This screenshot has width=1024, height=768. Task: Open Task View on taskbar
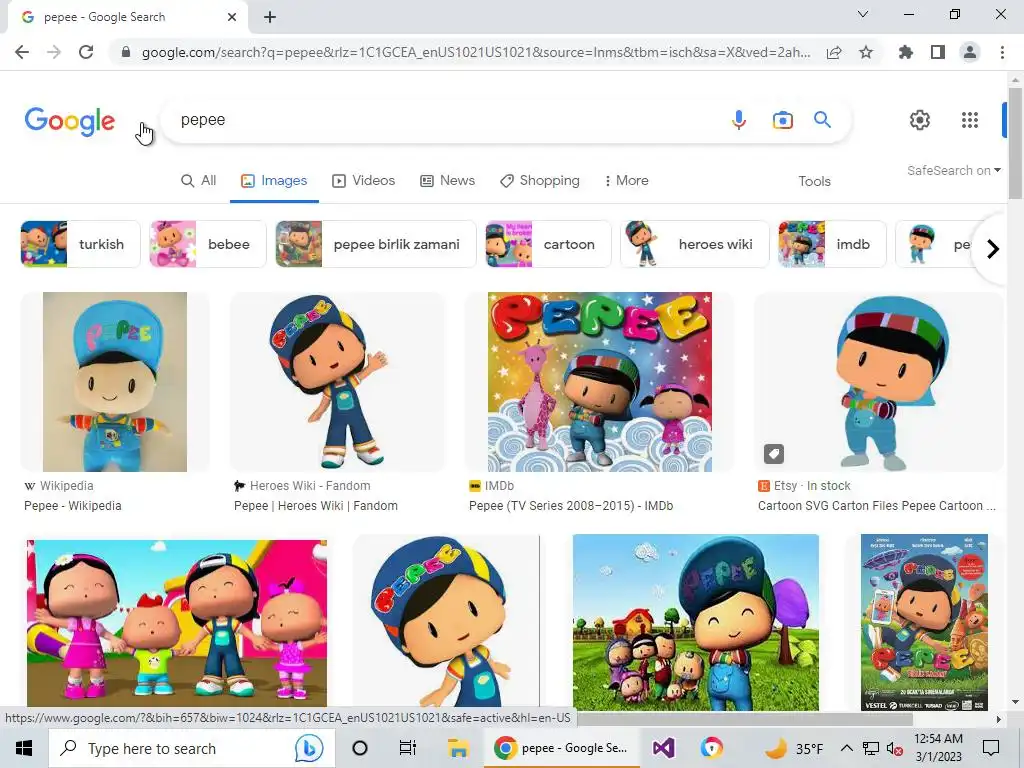click(408, 748)
